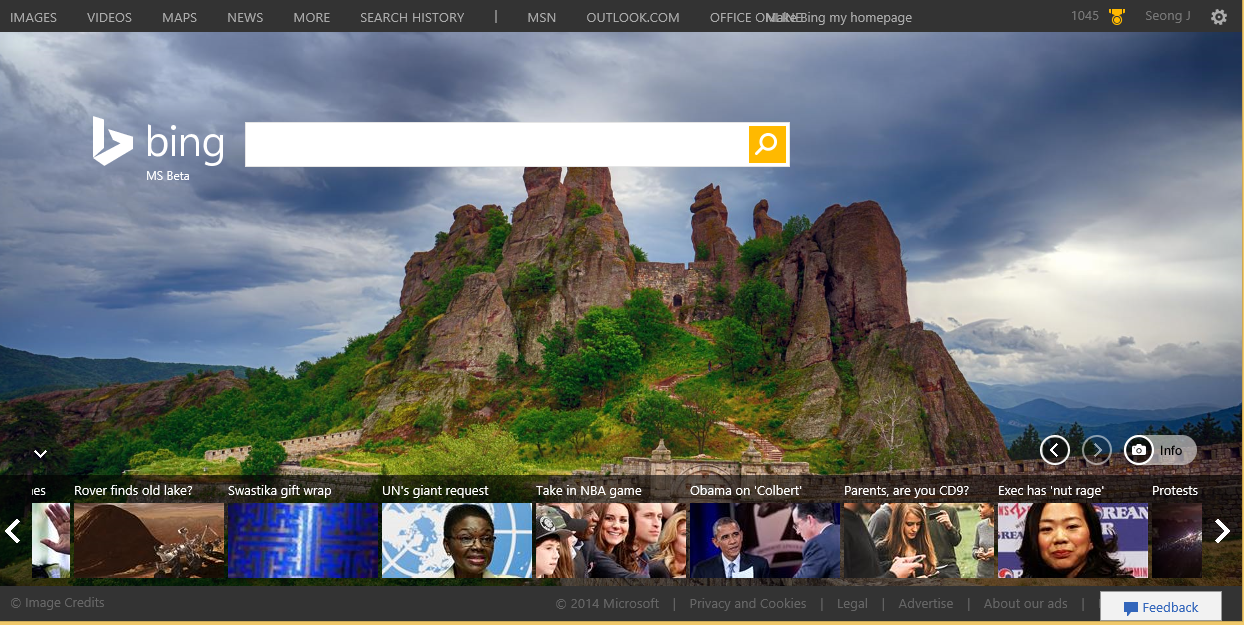Image resolution: width=1244 pixels, height=625 pixels.
Task: Open the Privacy and Cookies link
Action: coord(747,603)
